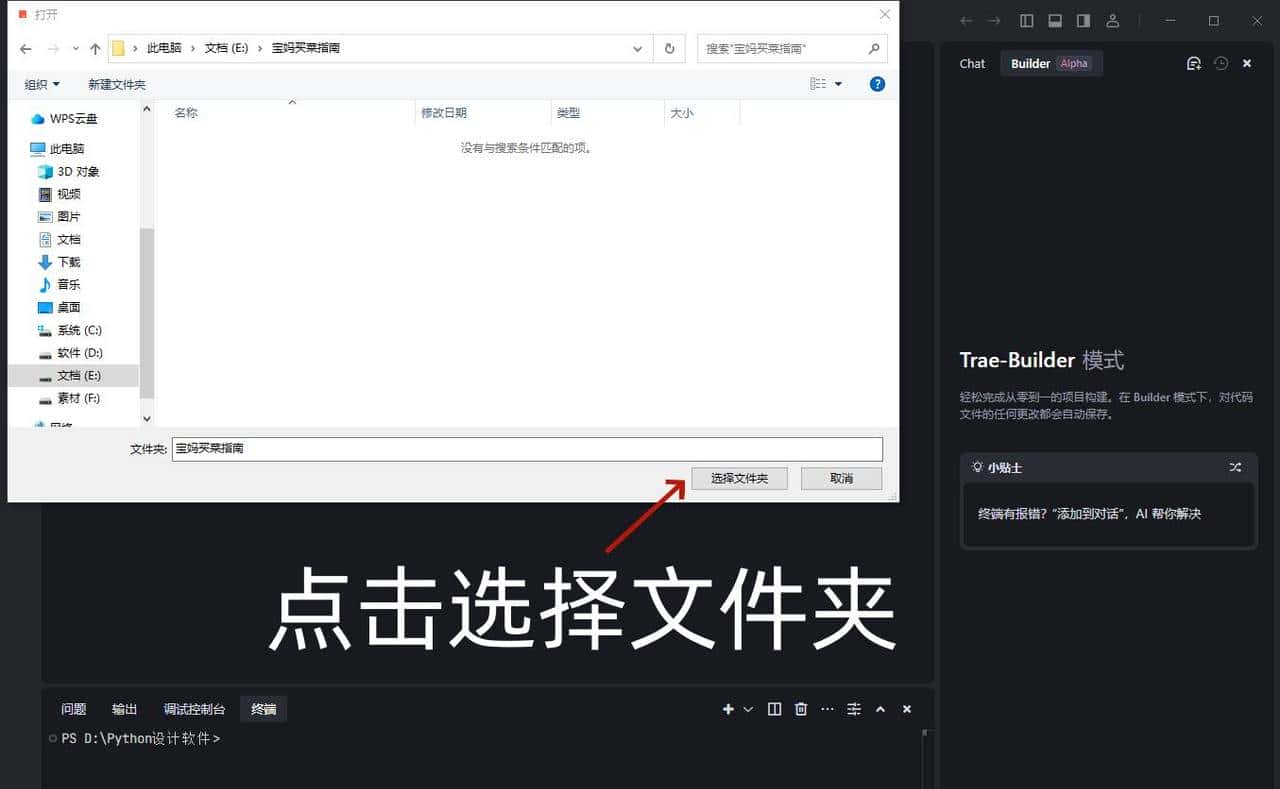Split the terminal panel
This screenshot has height=789, width=1280.
pyautogui.click(x=774, y=709)
